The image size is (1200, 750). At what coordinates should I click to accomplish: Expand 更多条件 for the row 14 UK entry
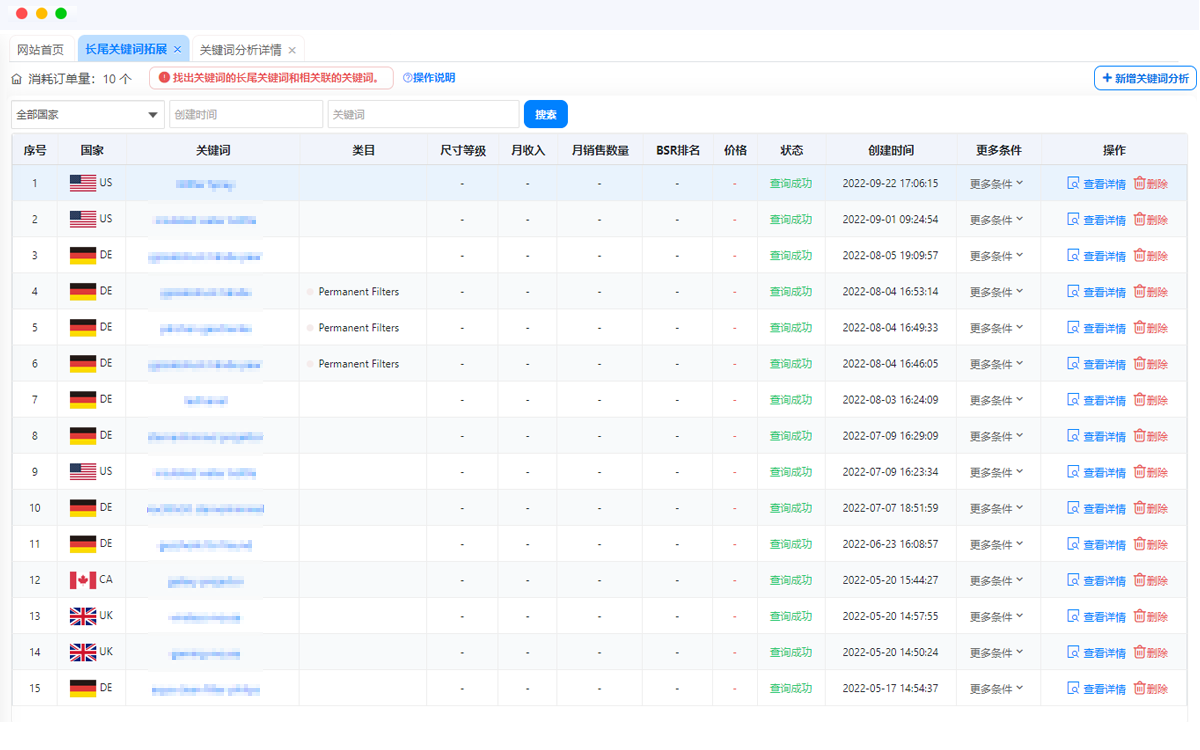996,653
